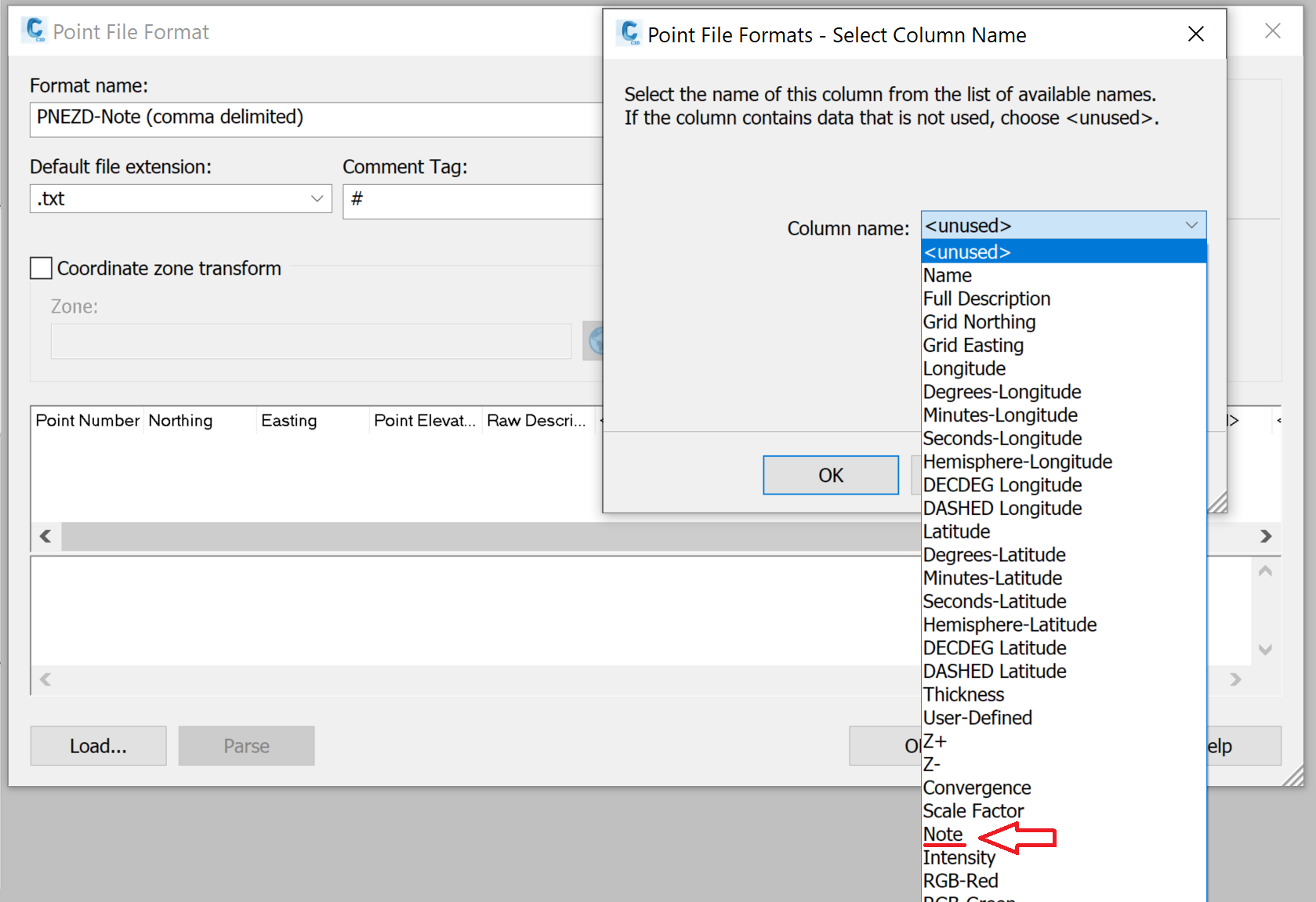
Task: Enable the Coordinate zone transform checkbox
Action: tap(40, 268)
